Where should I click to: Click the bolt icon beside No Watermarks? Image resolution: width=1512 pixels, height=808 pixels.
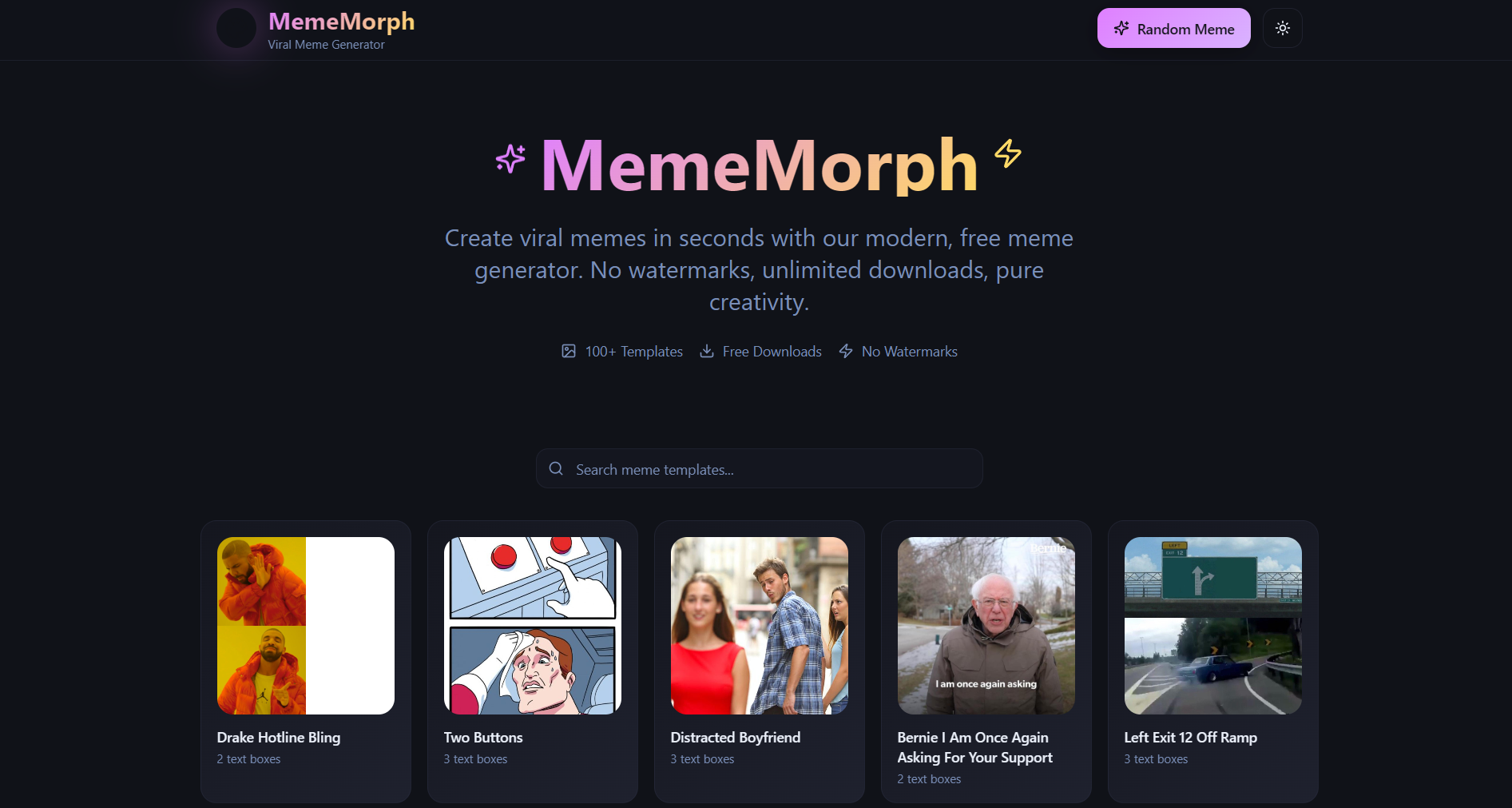pyautogui.click(x=846, y=352)
